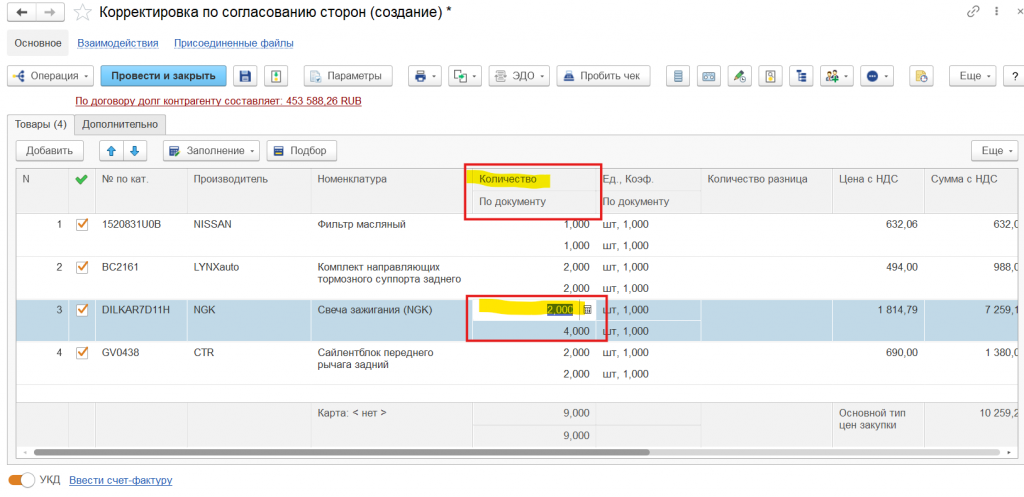The height and width of the screenshot is (497, 1024).
Task: Go back with the left arrow button
Action: [22, 12]
